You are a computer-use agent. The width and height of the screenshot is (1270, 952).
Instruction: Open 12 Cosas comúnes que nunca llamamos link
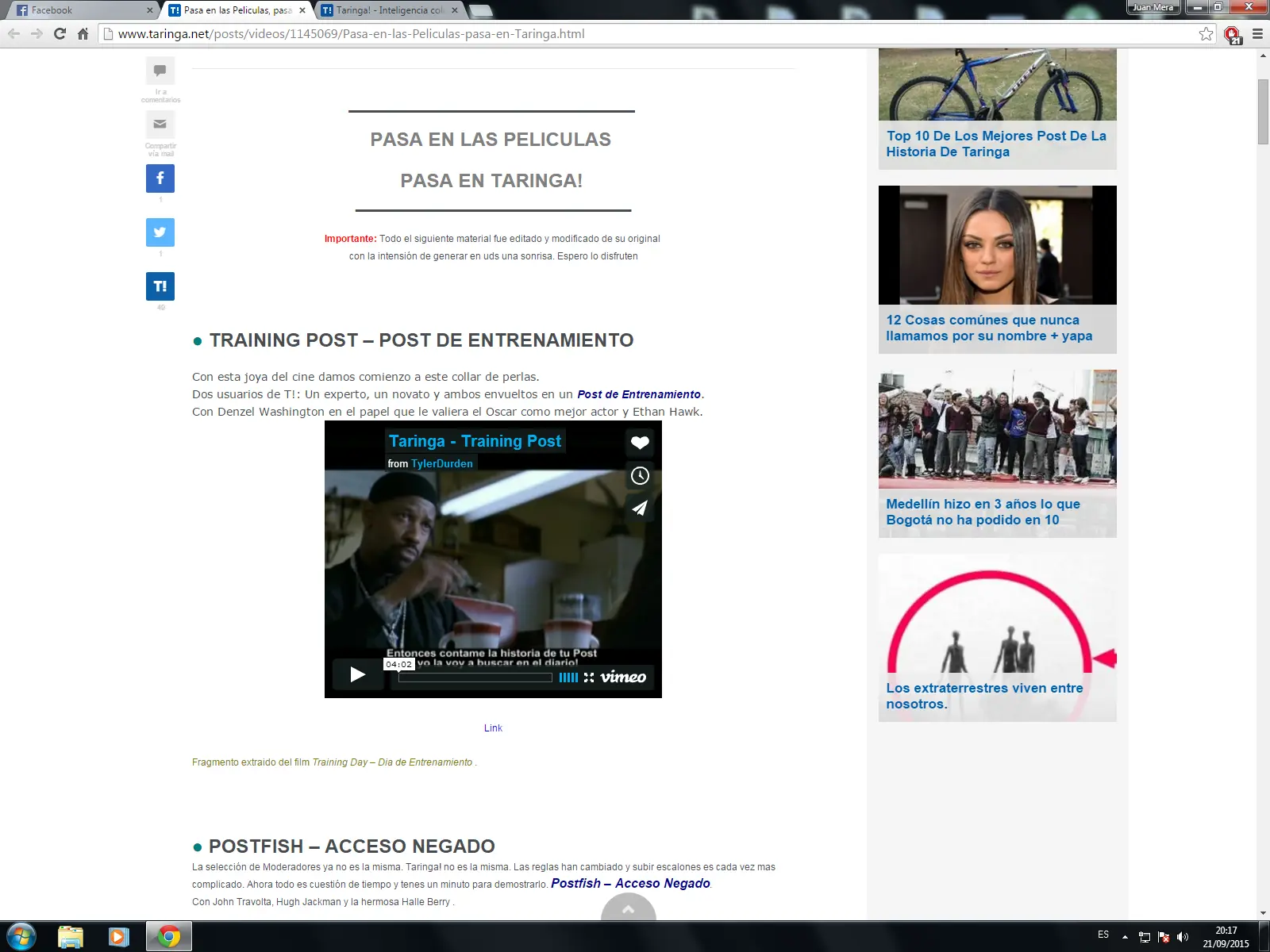click(x=989, y=328)
